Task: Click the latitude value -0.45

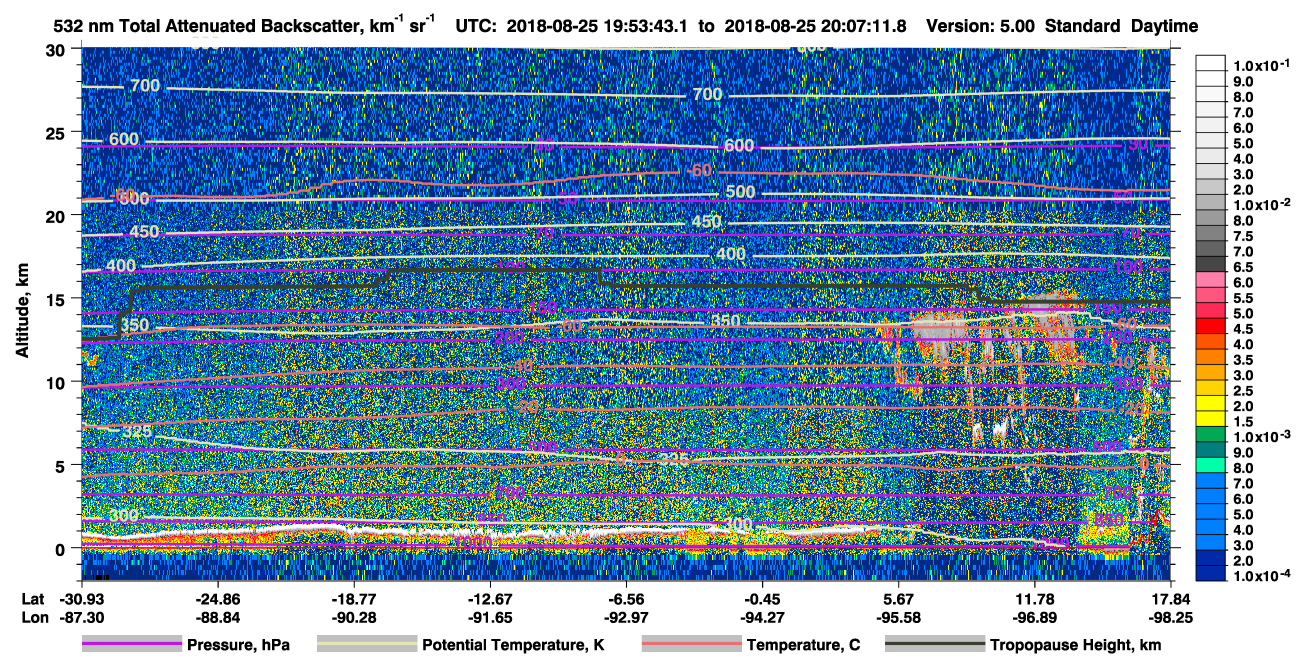Action: (x=762, y=600)
